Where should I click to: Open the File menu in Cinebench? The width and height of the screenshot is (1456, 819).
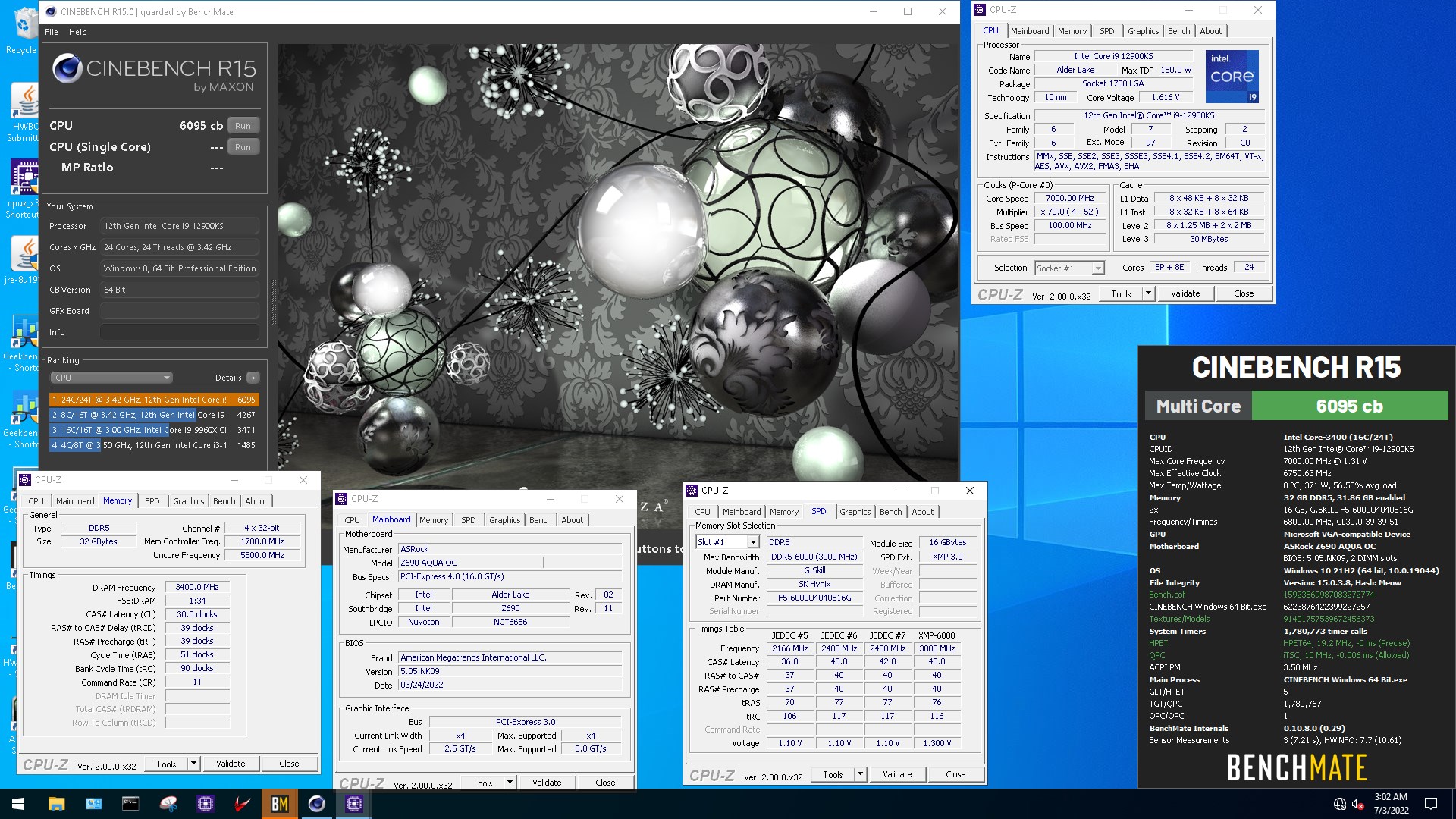[52, 32]
